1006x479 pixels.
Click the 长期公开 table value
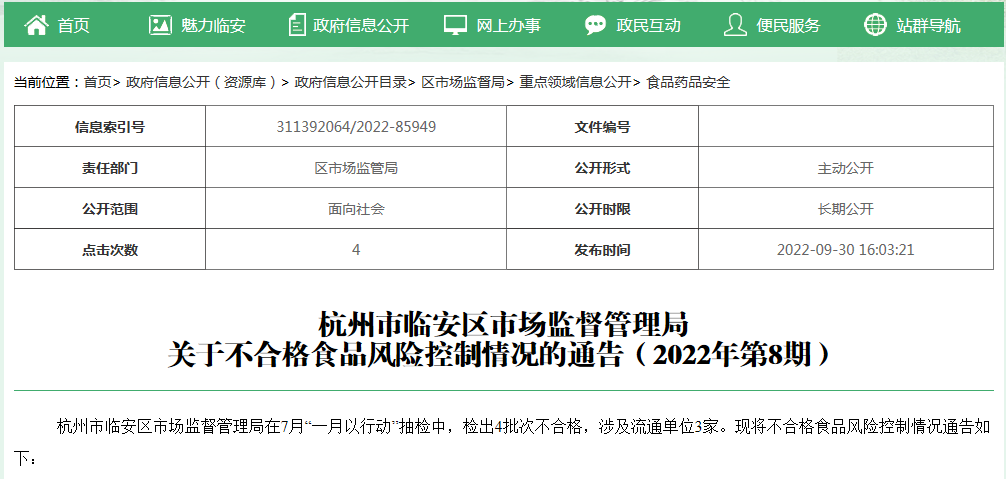coord(846,209)
